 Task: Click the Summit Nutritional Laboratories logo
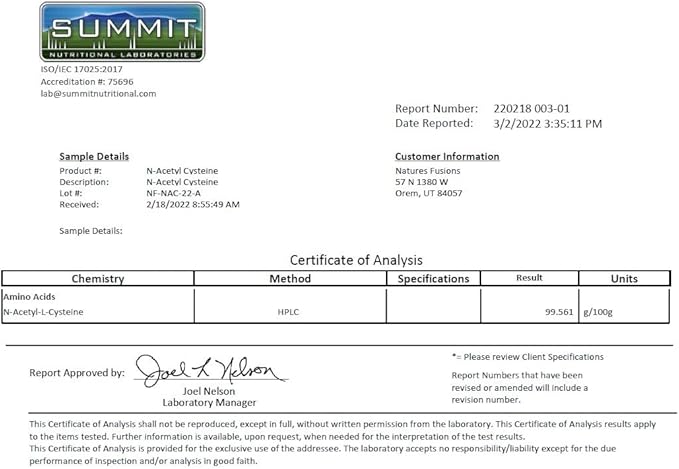[x=122, y=32]
